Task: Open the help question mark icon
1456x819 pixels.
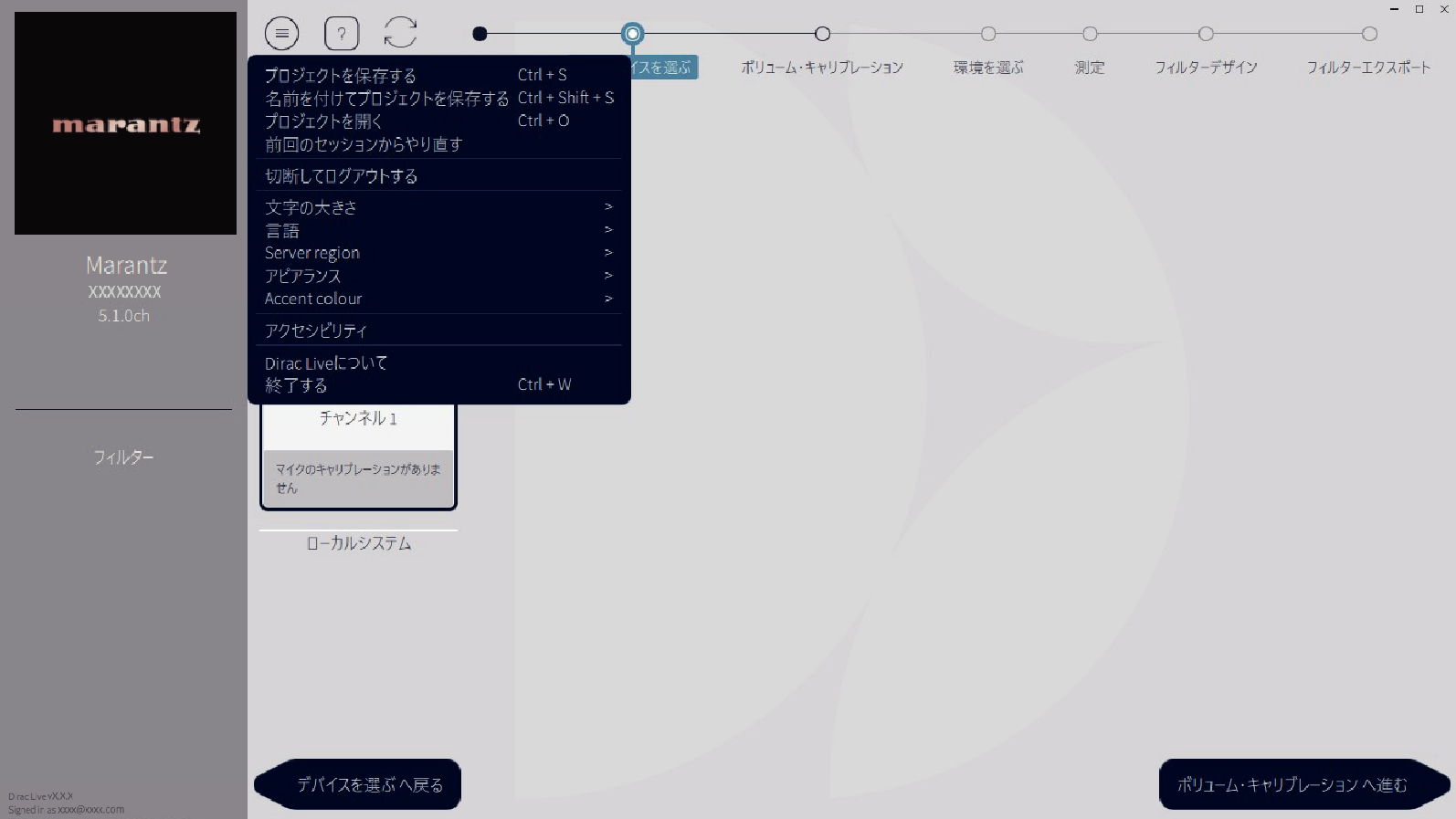Action: pyautogui.click(x=342, y=34)
